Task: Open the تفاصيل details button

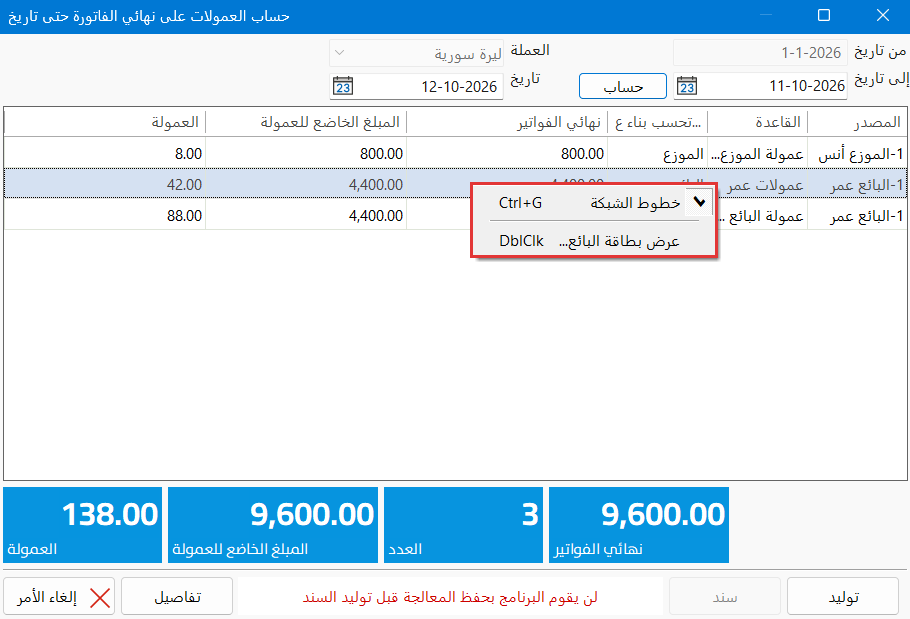Action: (177, 596)
